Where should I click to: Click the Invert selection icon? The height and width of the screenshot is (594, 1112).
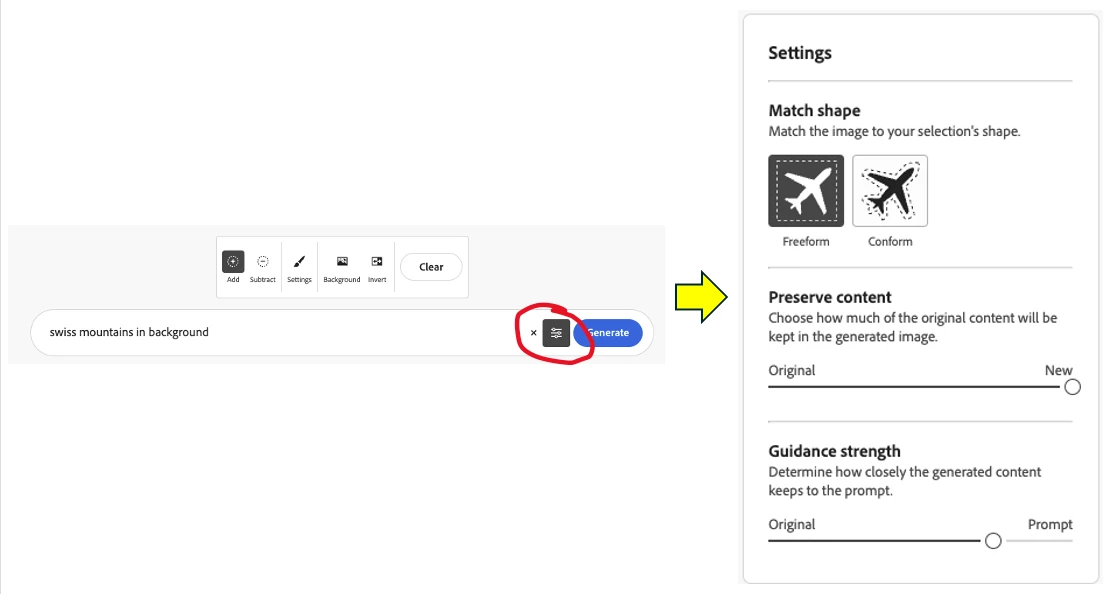[377, 267]
